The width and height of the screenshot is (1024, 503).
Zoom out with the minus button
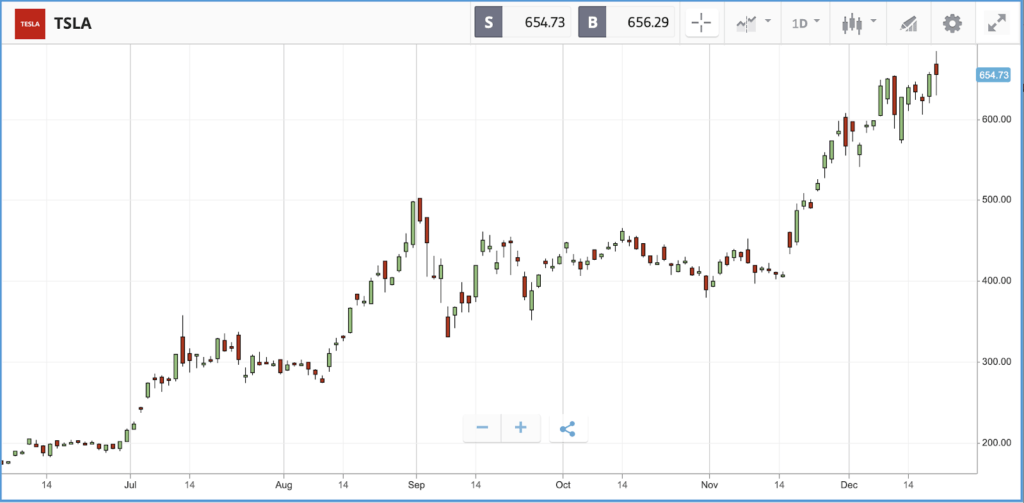483,428
